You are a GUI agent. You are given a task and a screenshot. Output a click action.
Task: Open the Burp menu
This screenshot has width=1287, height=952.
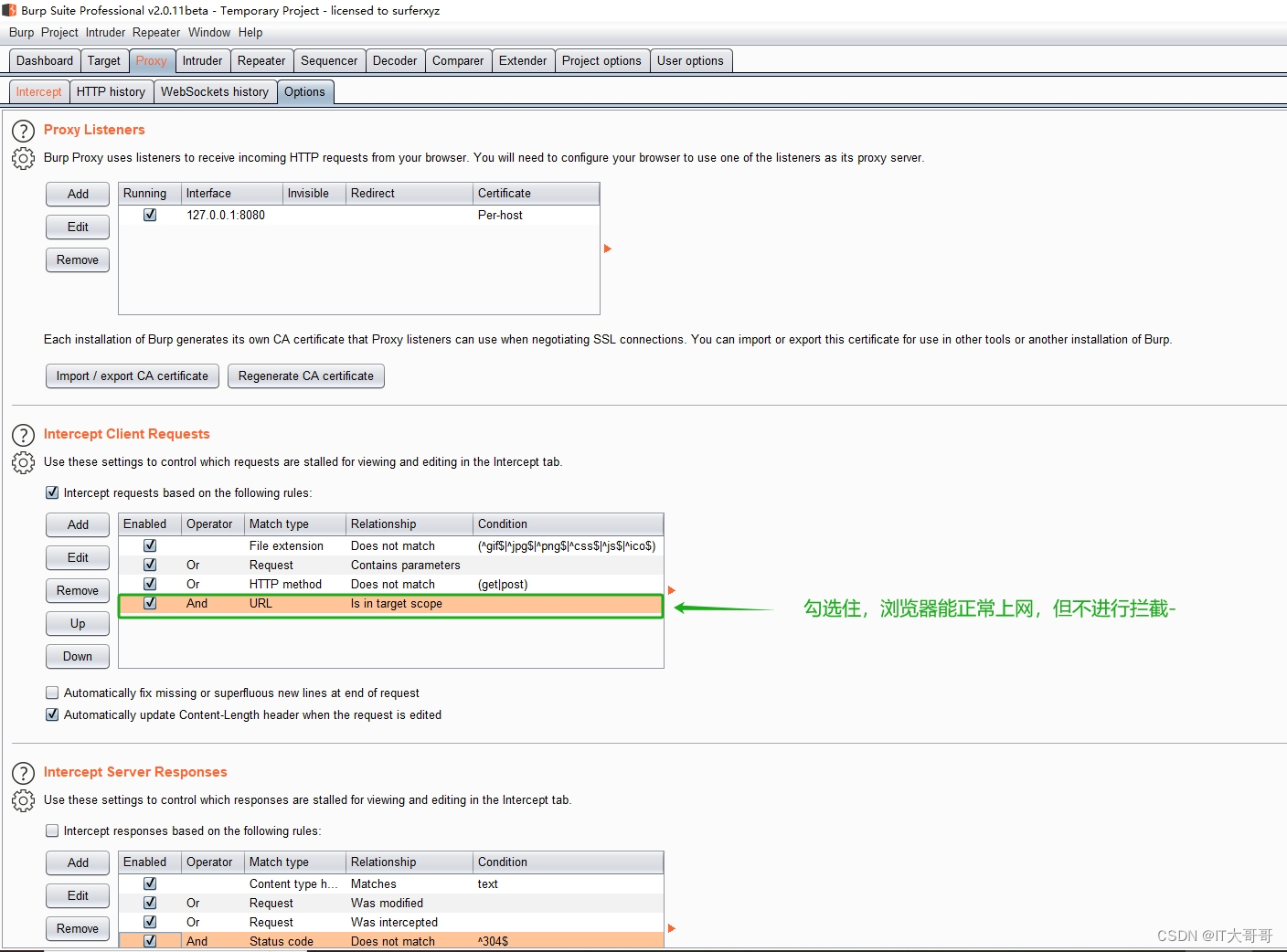point(21,32)
